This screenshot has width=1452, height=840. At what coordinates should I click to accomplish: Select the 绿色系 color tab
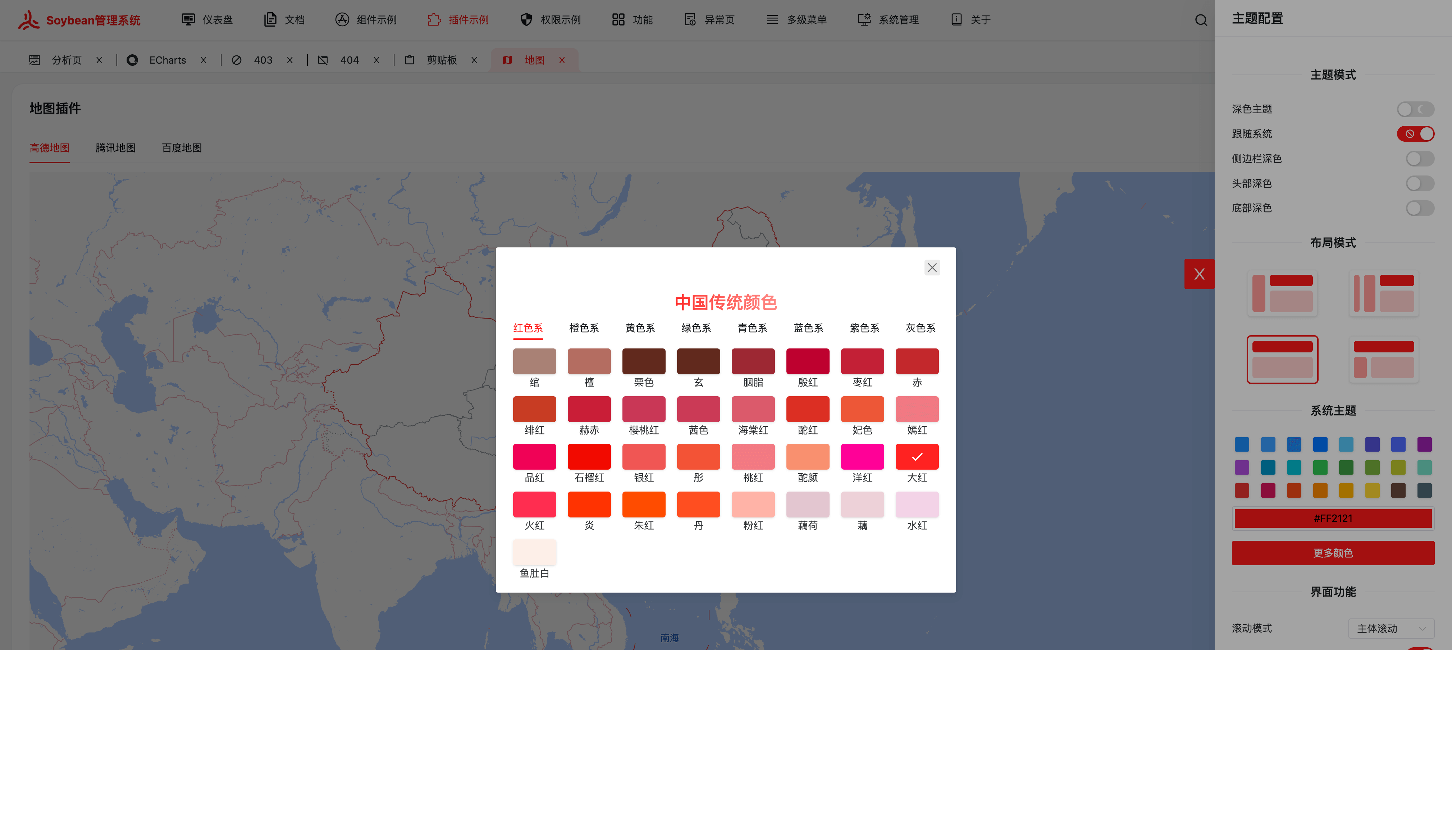[695, 328]
